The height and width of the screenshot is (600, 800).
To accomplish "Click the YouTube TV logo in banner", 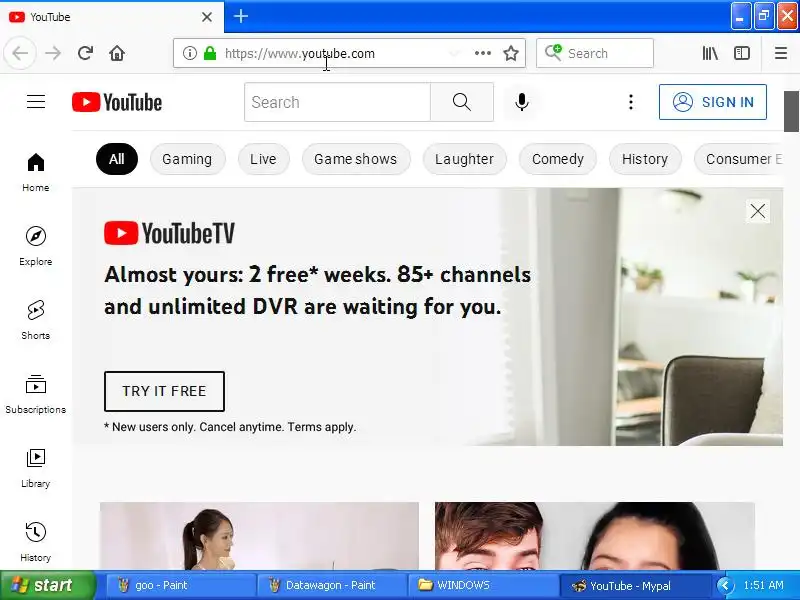I will tap(169, 233).
